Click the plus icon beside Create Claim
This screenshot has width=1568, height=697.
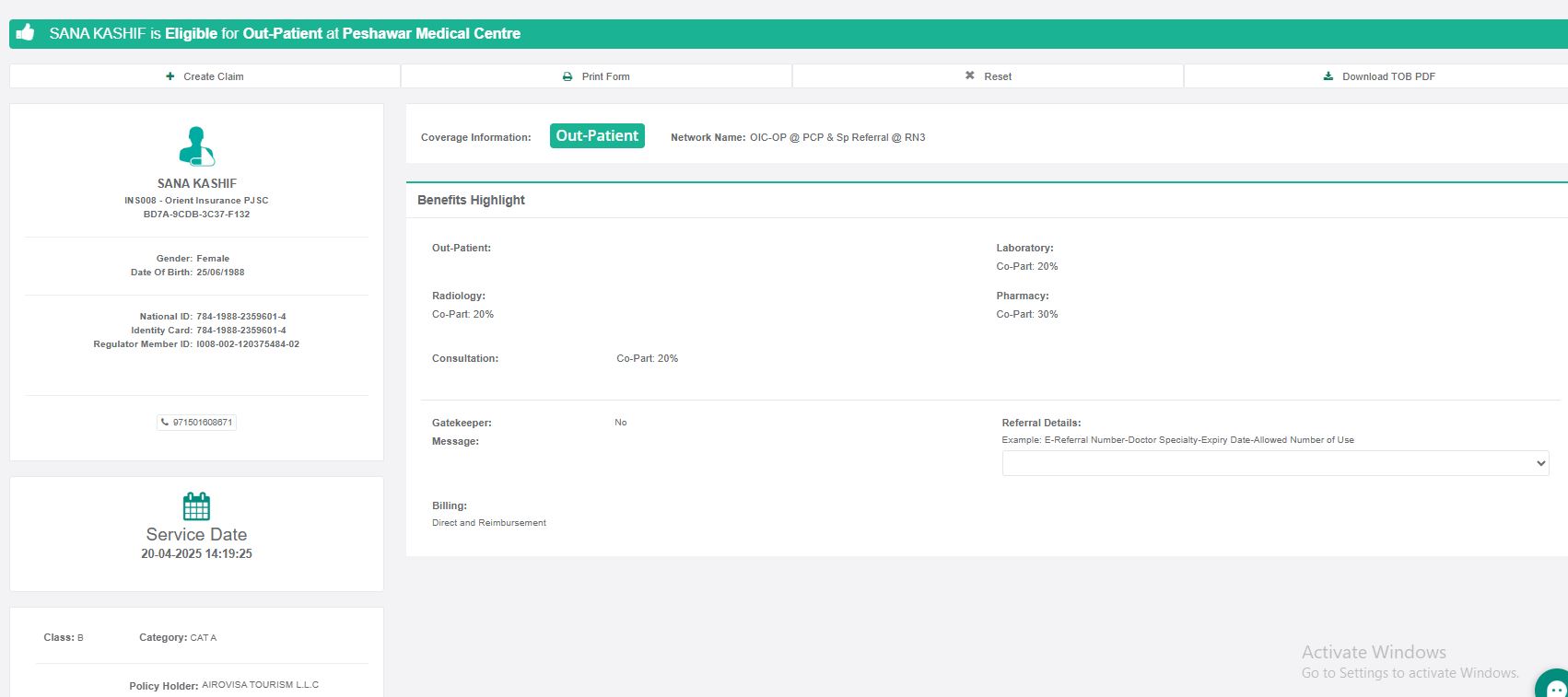(170, 76)
